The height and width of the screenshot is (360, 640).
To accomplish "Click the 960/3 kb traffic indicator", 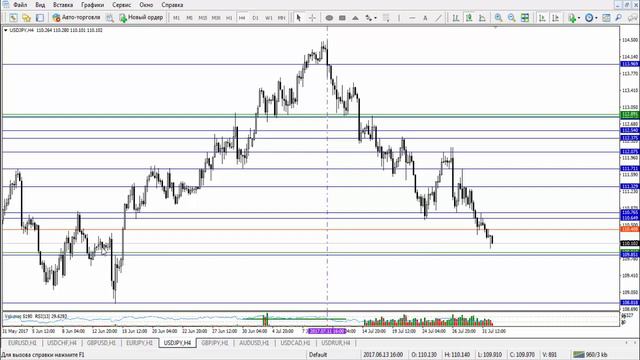I will pos(597,354).
